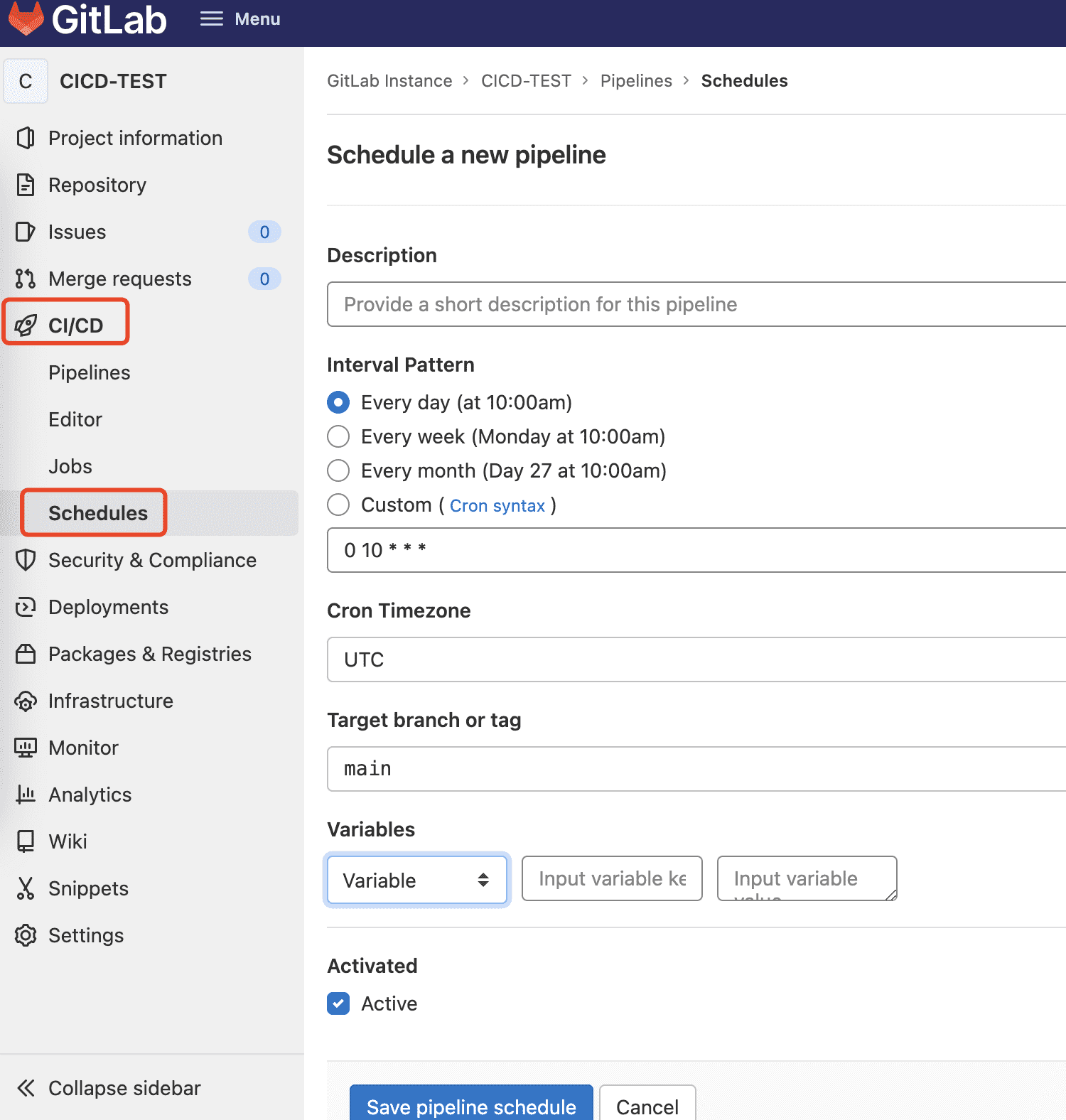
Task: Open the Target branch main selector
Action: 696,769
